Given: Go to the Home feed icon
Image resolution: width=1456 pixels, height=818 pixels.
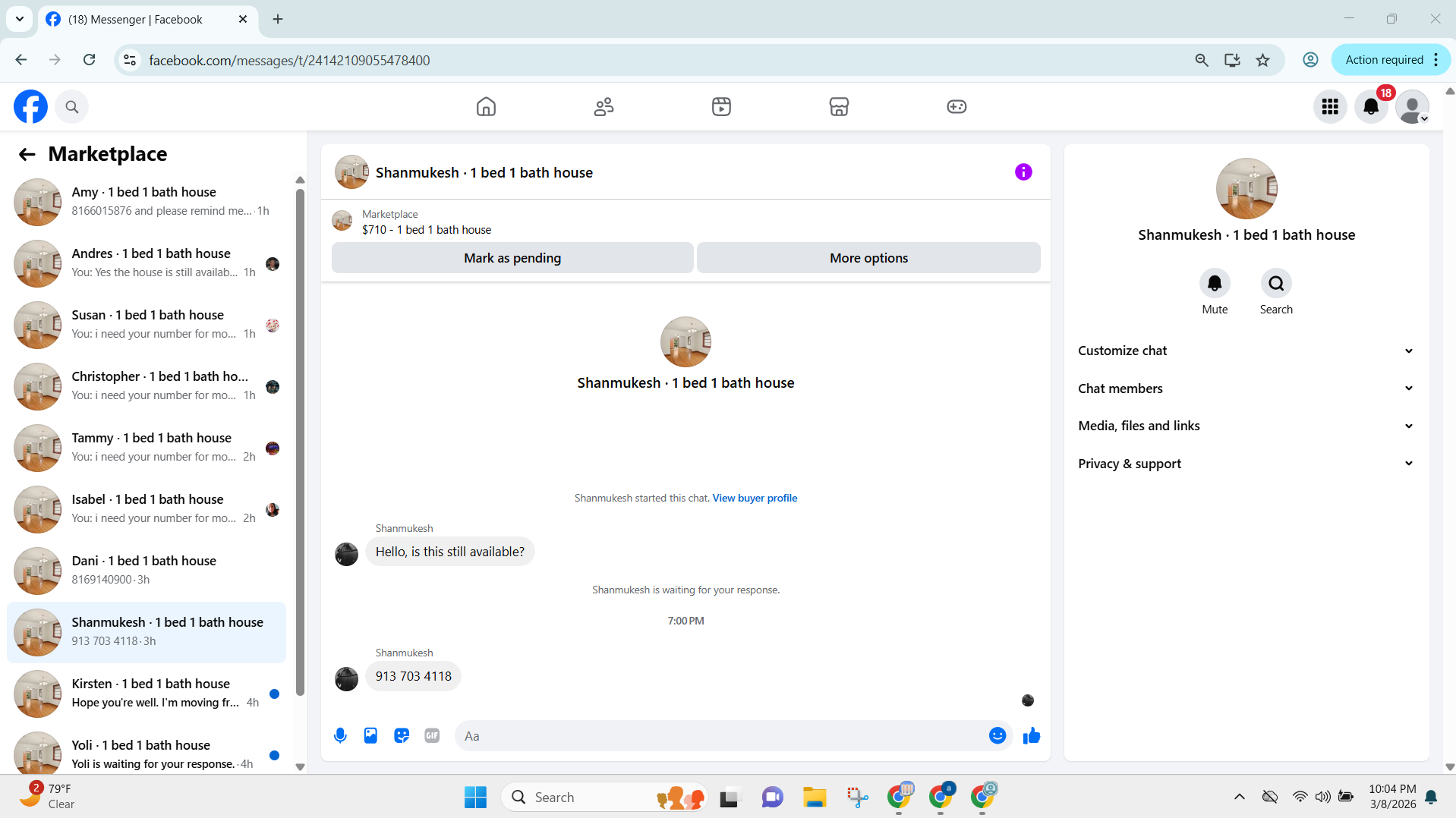Looking at the screenshot, I should (x=486, y=107).
